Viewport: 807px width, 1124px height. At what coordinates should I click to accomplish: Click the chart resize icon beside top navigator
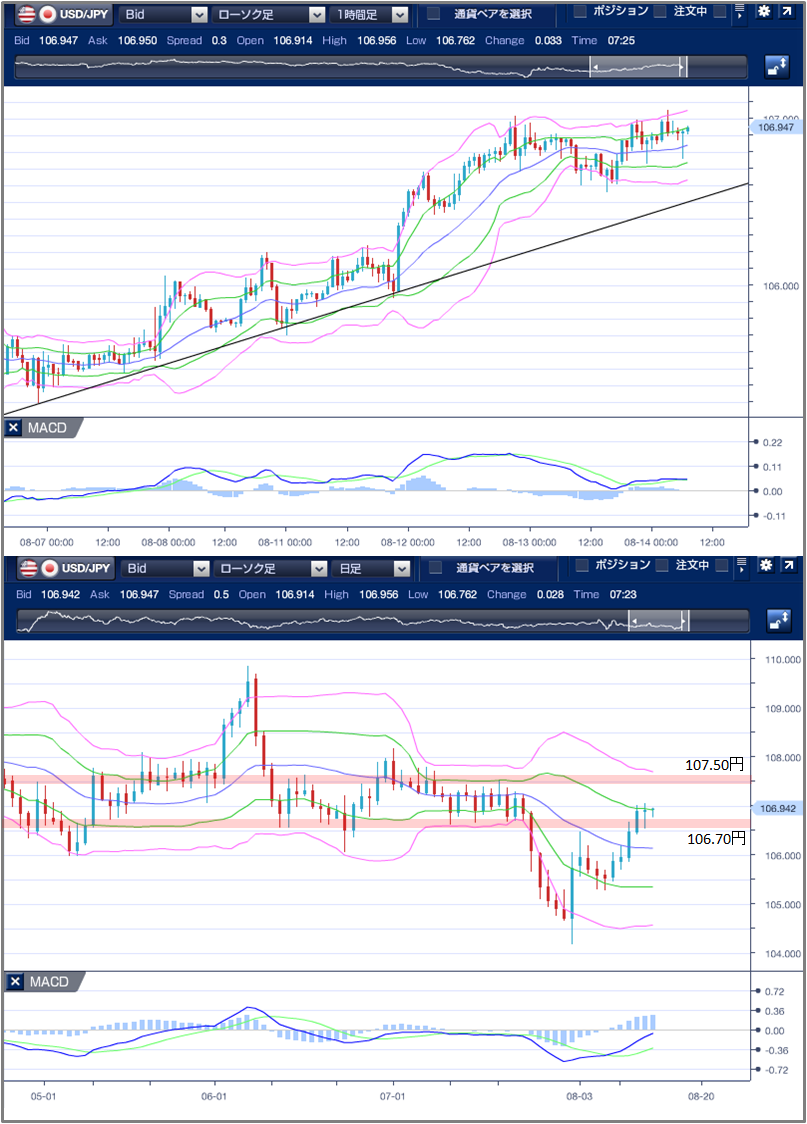click(776, 67)
